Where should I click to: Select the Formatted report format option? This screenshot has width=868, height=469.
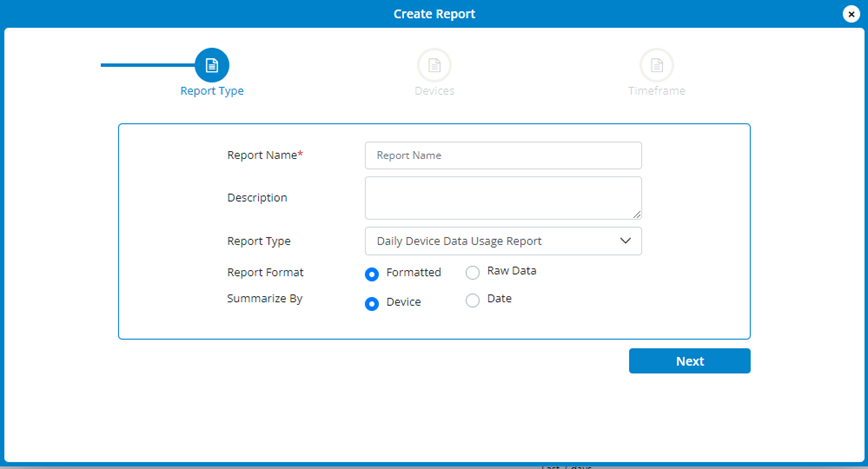click(372, 273)
